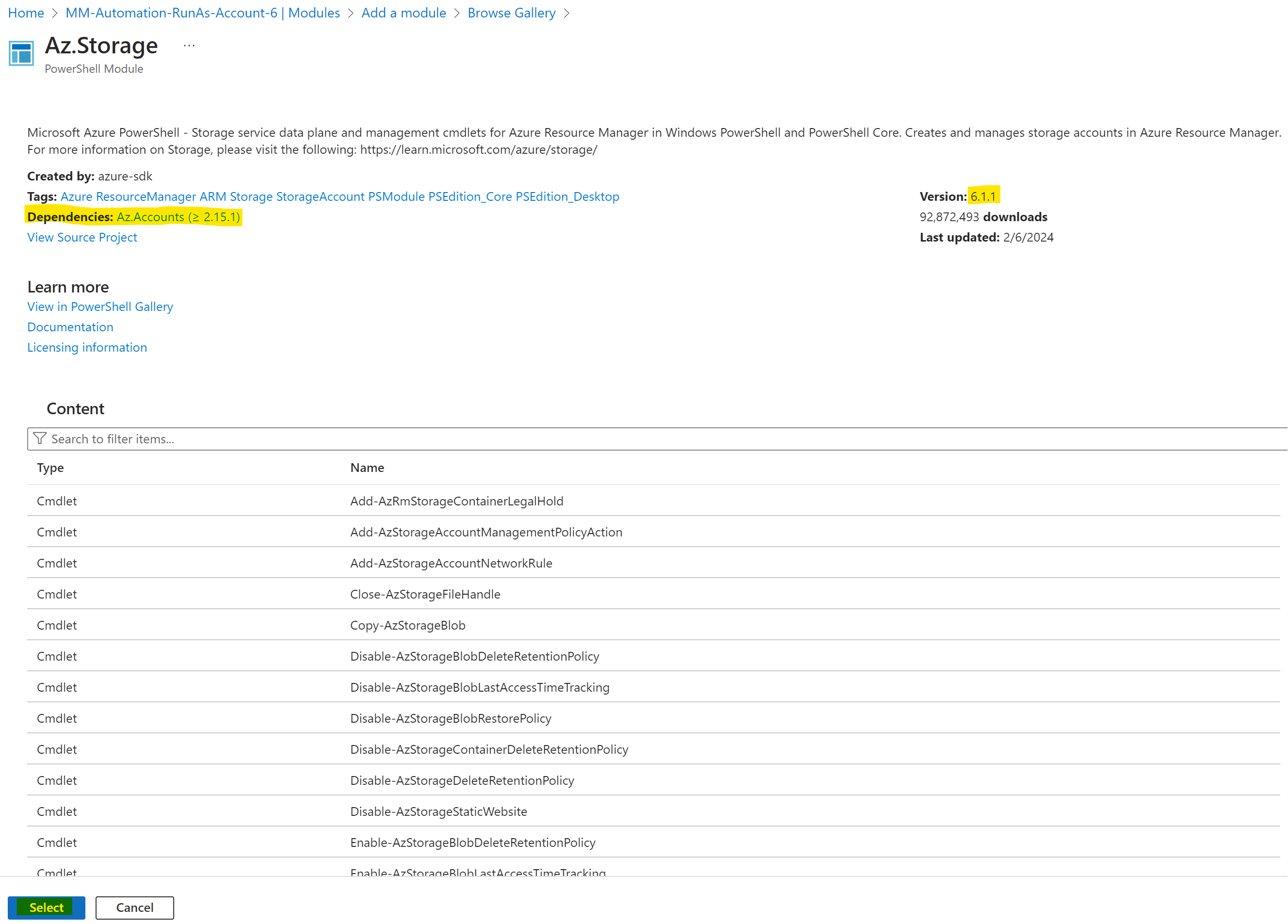Click the Az.Storage page title
The image size is (1288, 924).
[x=101, y=46]
